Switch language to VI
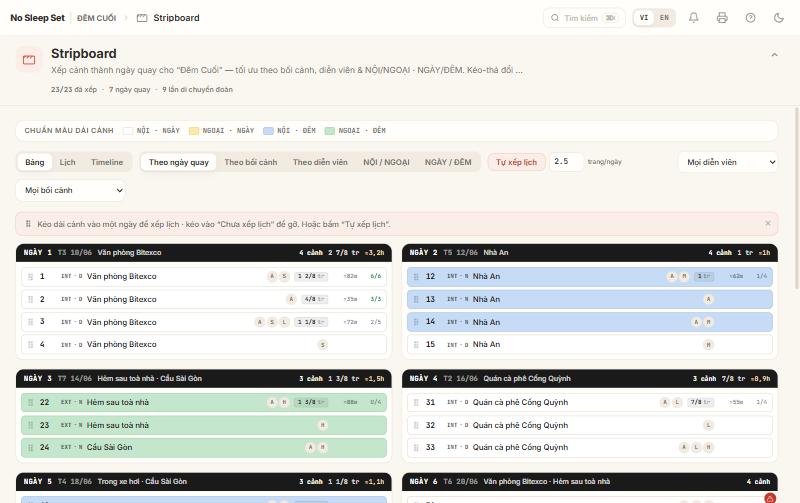800x503 pixels. 644,18
